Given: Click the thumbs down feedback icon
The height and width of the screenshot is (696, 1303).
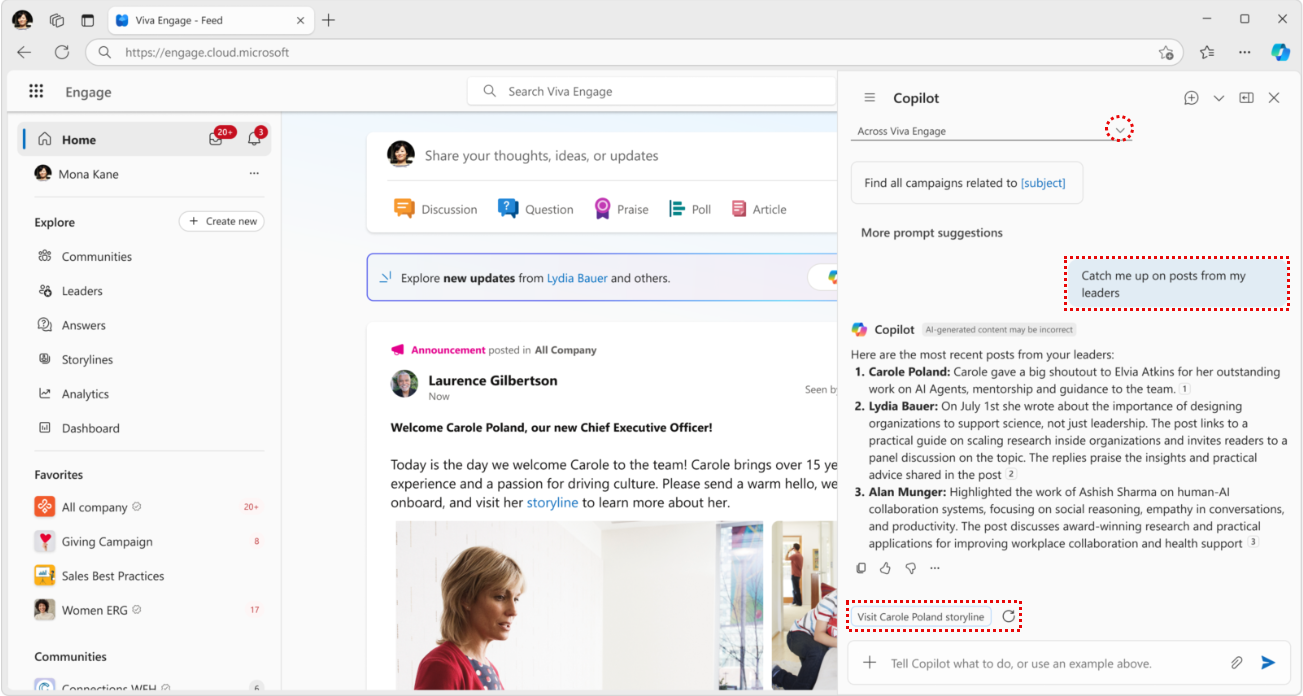Looking at the screenshot, I should pyautogui.click(x=910, y=568).
